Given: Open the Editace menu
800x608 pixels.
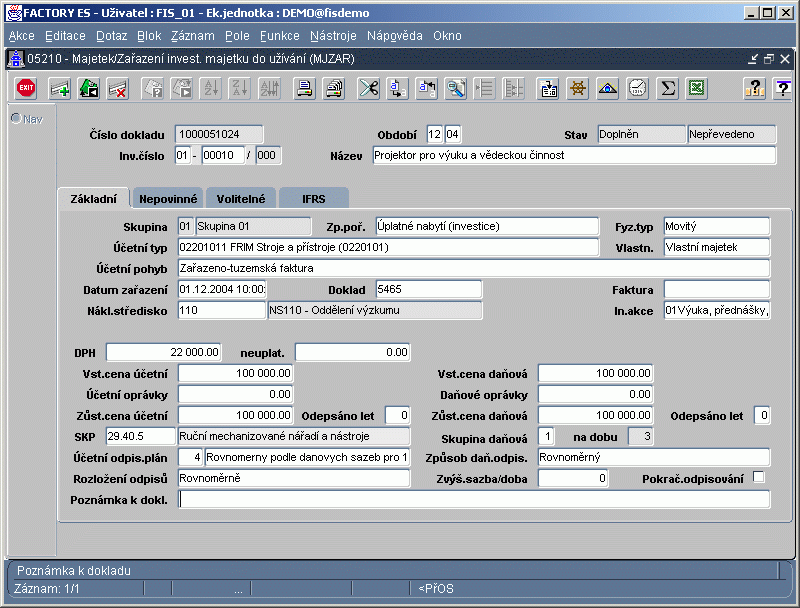Looking at the screenshot, I should point(65,36).
